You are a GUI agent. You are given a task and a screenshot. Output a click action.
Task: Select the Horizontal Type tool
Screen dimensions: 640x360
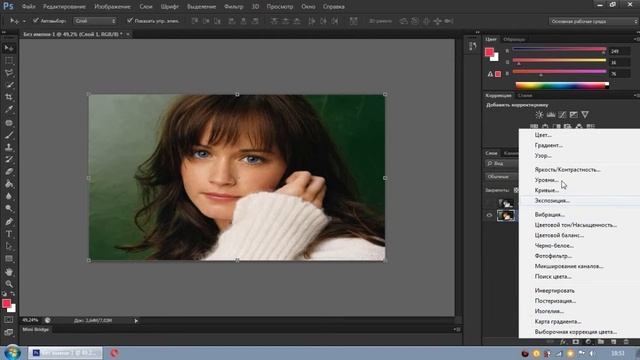pos(9,234)
